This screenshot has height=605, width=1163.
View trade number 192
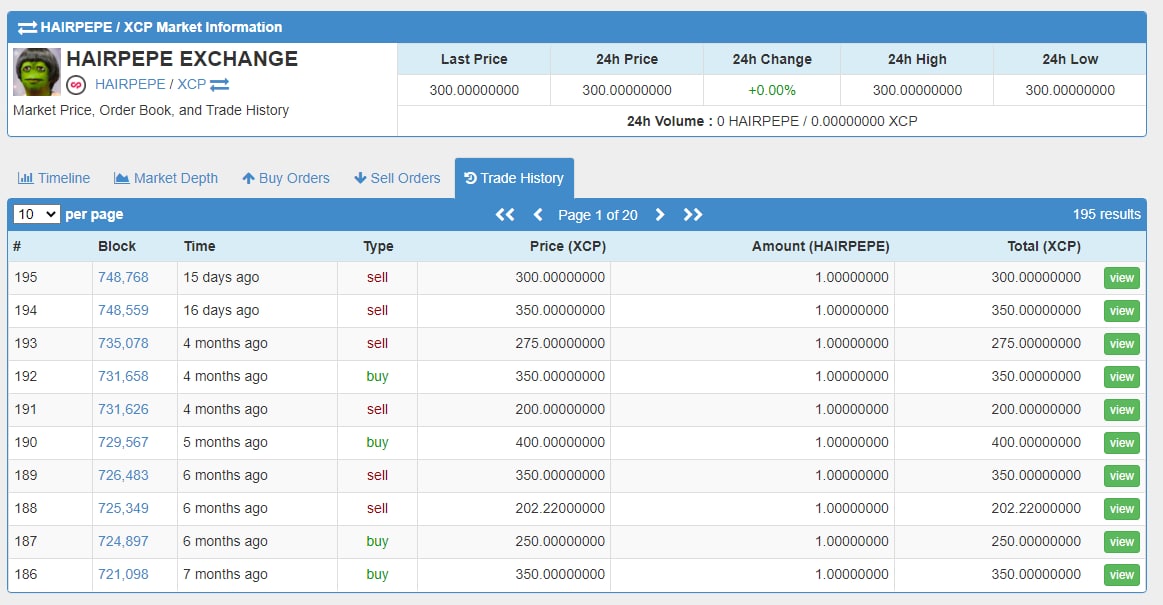[x=1121, y=377]
